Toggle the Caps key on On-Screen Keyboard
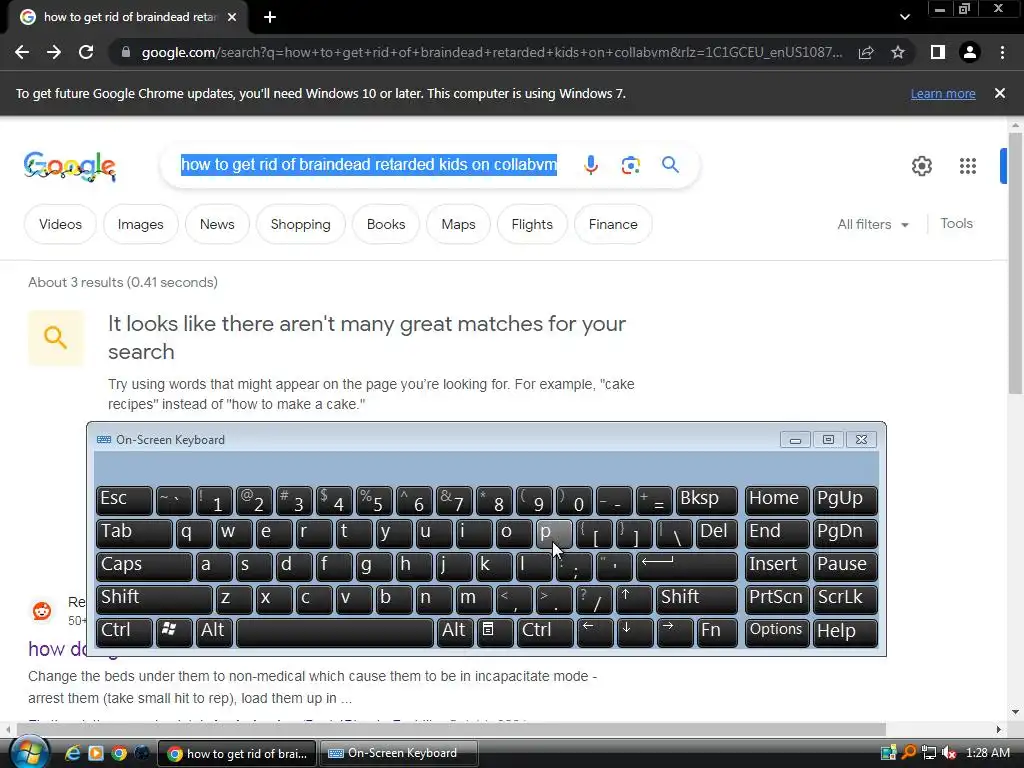Screen dimensions: 1024x768 coord(144,566)
